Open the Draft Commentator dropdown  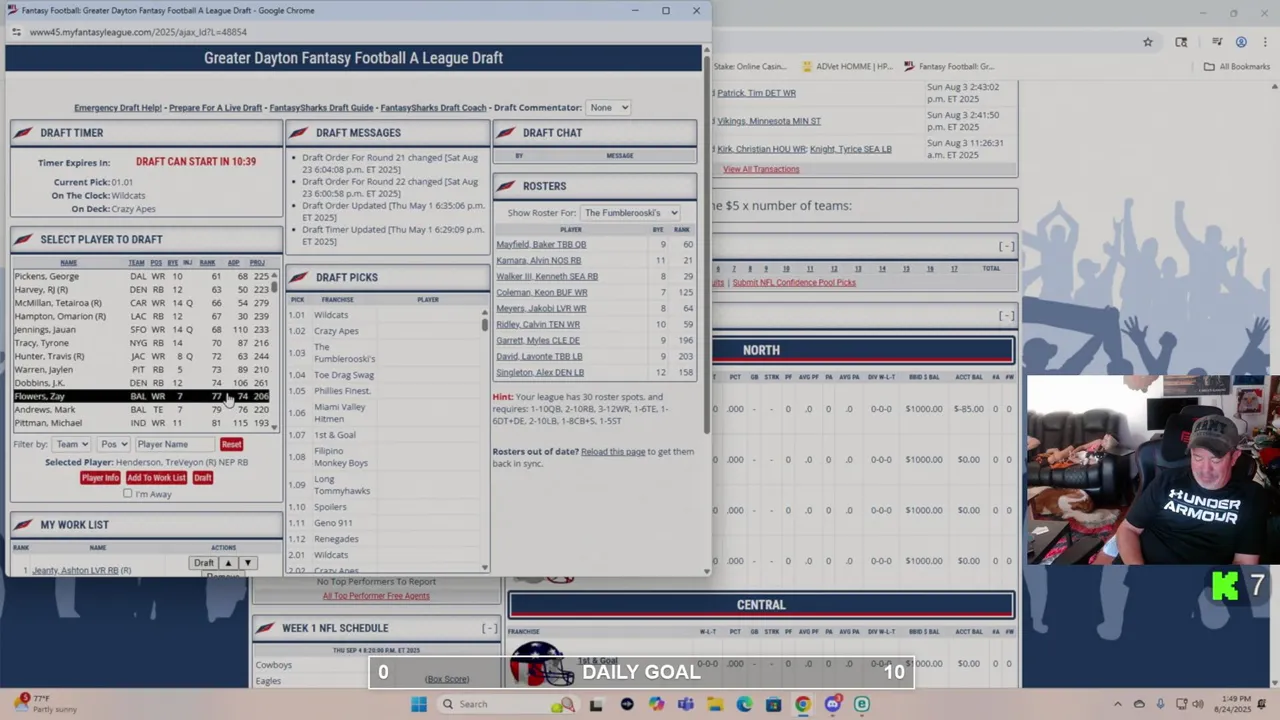(609, 108)
